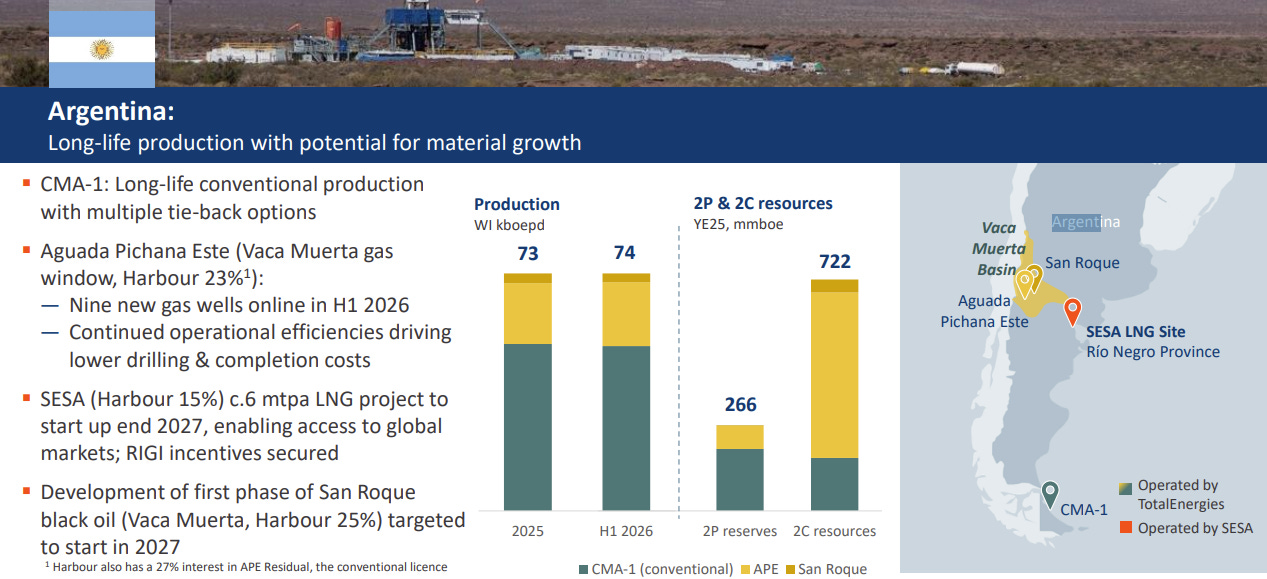Select the green CMA-1 map pin
Screen dimensions: 1267x579
click(1049, 494)
